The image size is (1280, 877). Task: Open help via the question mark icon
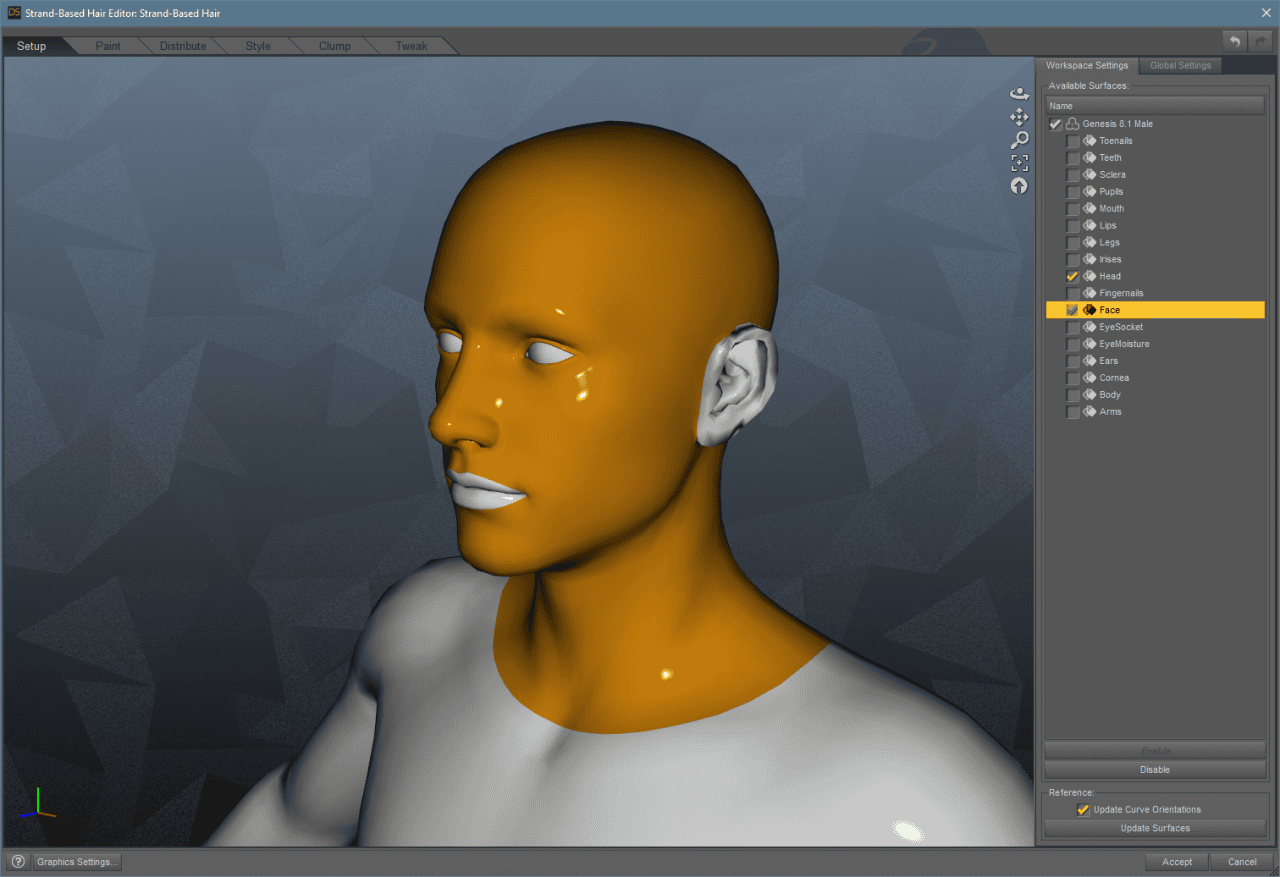coord(18,861)
